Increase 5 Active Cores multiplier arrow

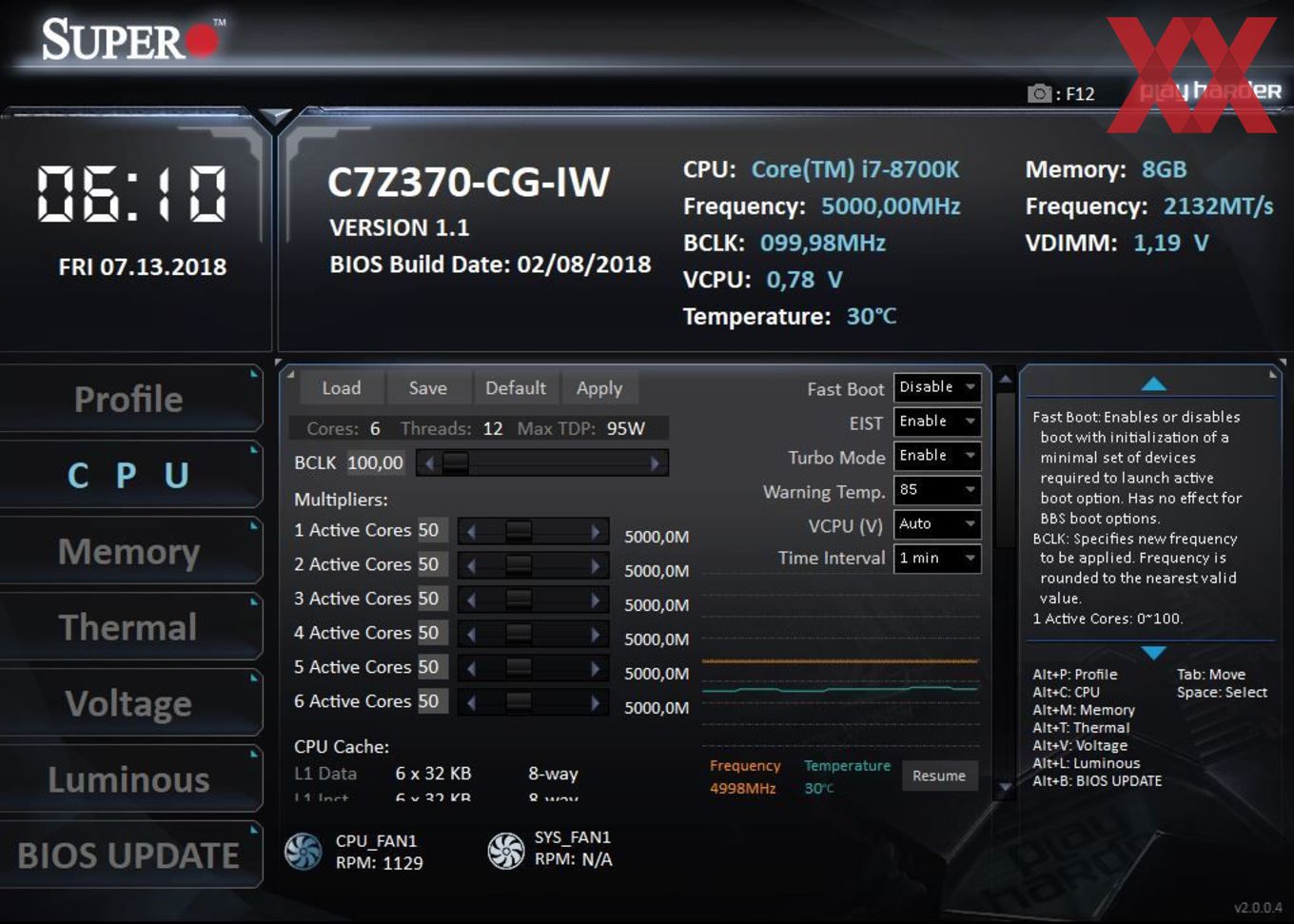click(597, 669)
